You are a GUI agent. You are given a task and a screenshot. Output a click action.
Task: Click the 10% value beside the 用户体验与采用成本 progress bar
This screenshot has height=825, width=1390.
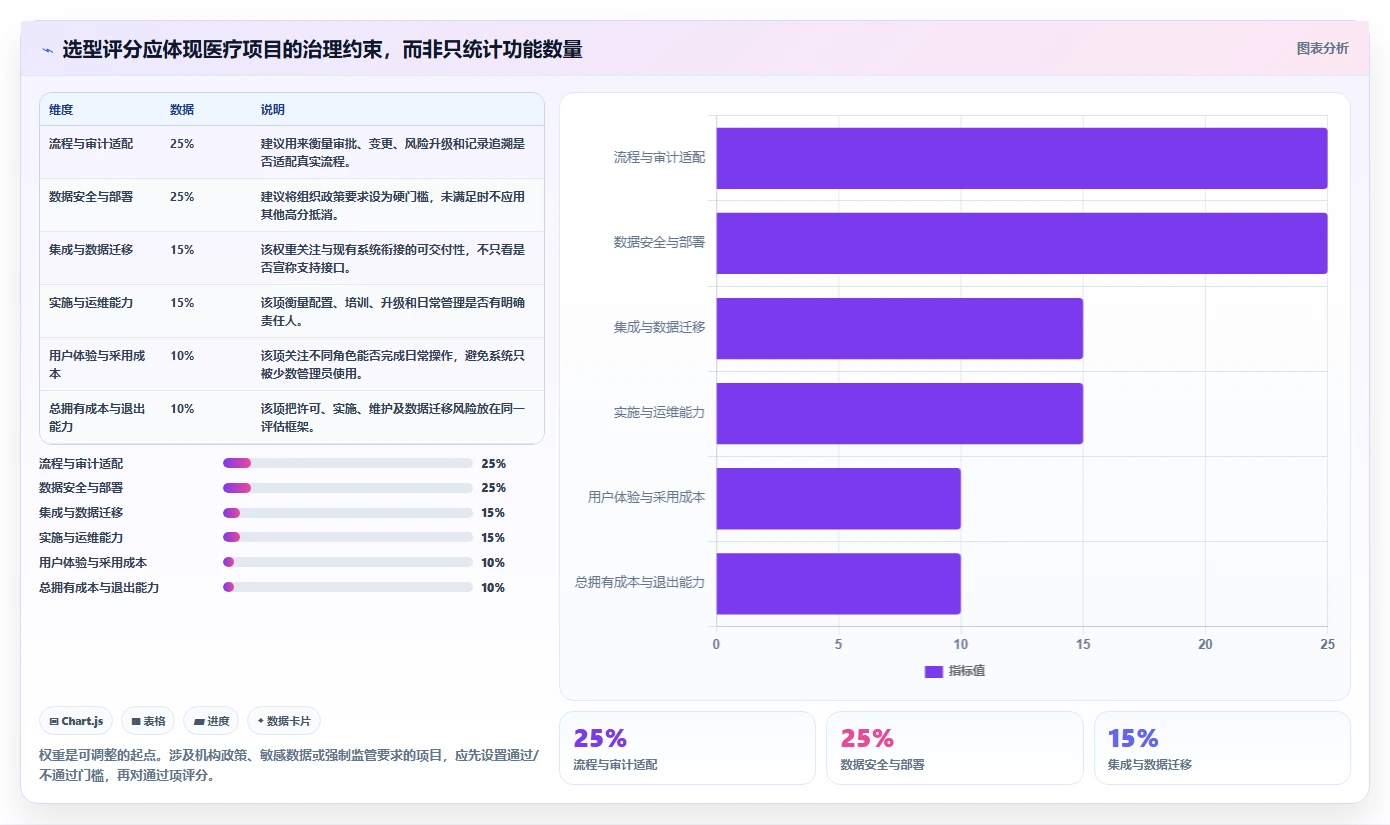[493, 562]
